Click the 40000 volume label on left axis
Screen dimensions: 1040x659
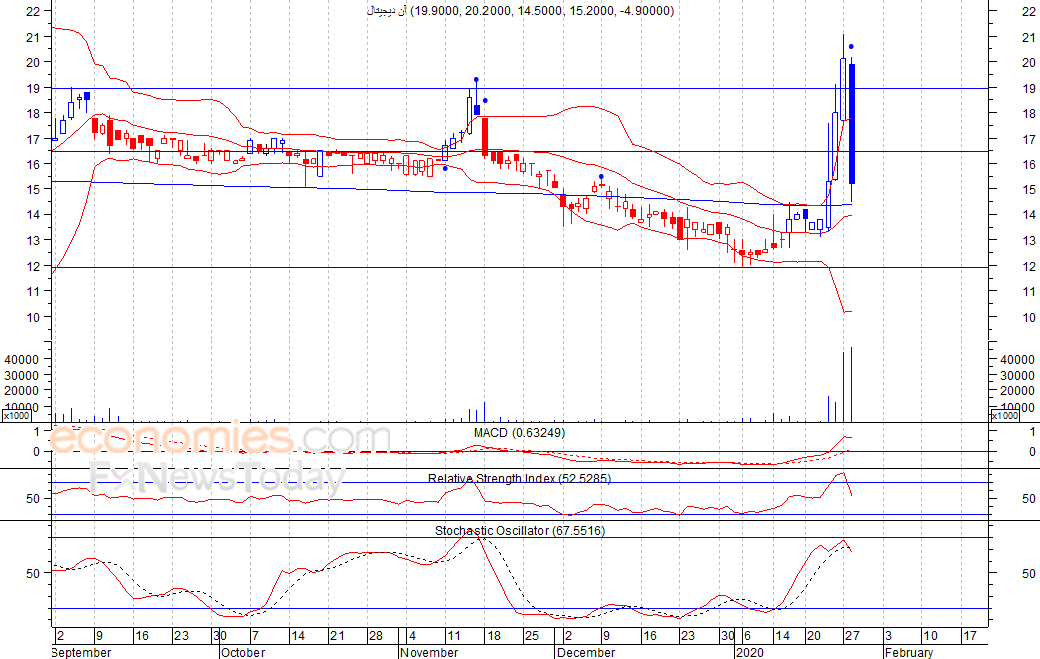pyautogui.click(x=21, y=359)
